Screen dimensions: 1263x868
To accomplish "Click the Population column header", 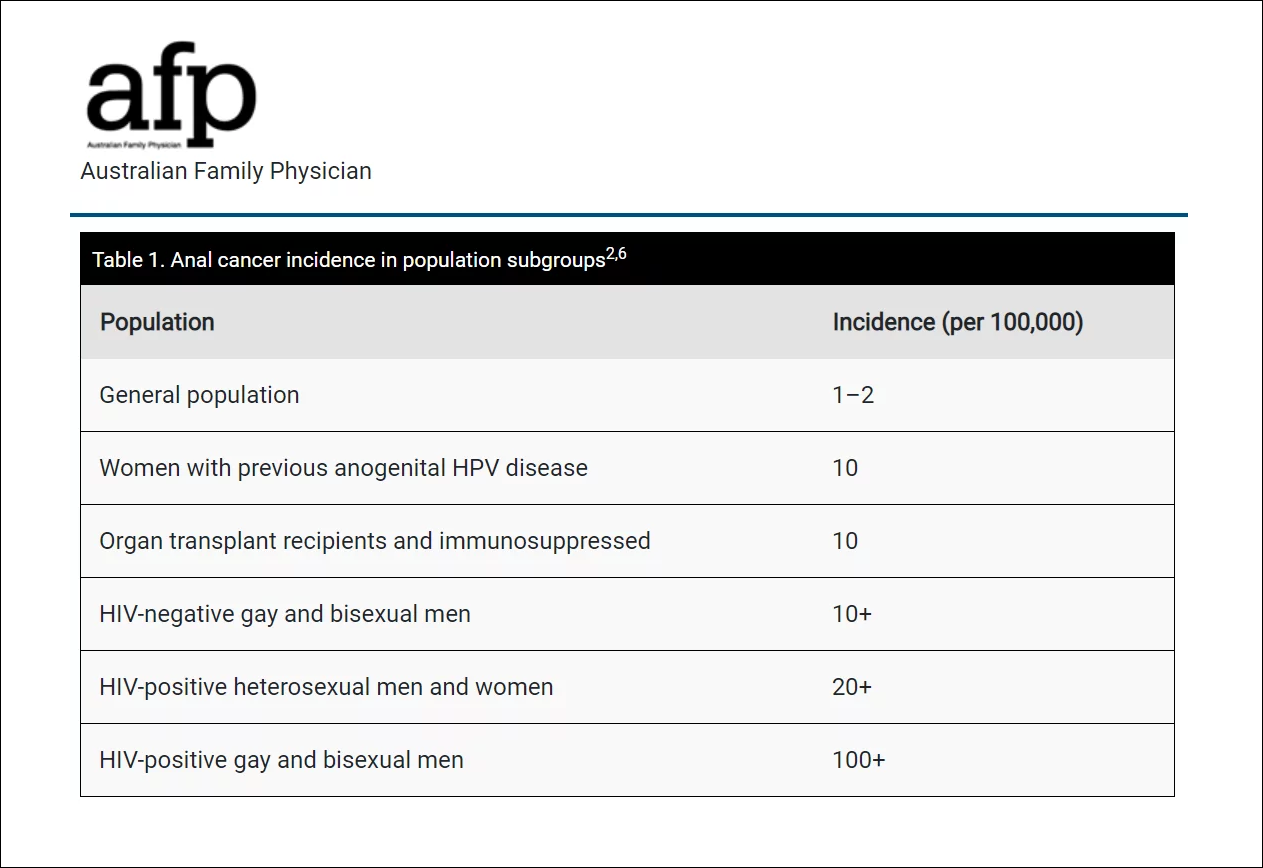I will [157, 322].
